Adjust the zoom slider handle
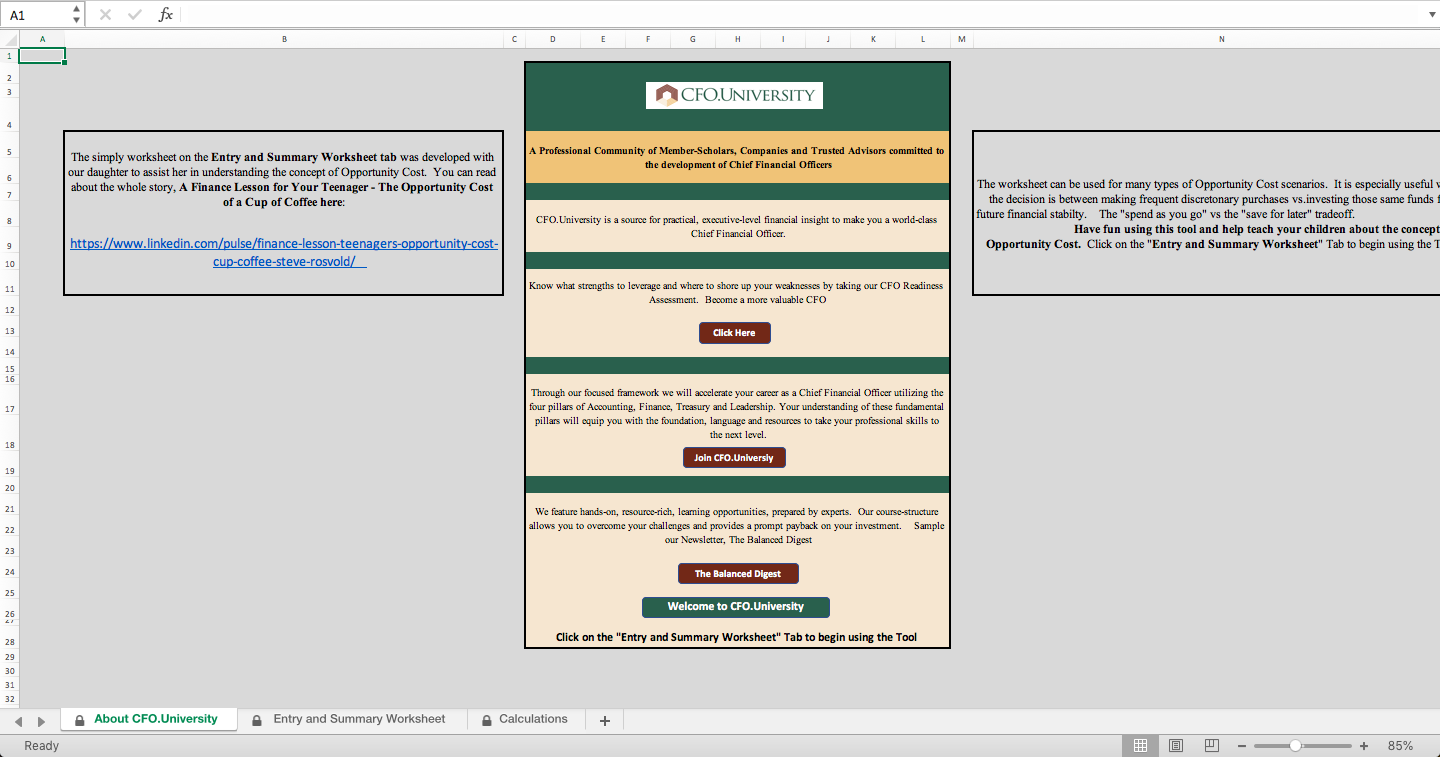Screen dimensions: 1440x757 [1295, 746]
